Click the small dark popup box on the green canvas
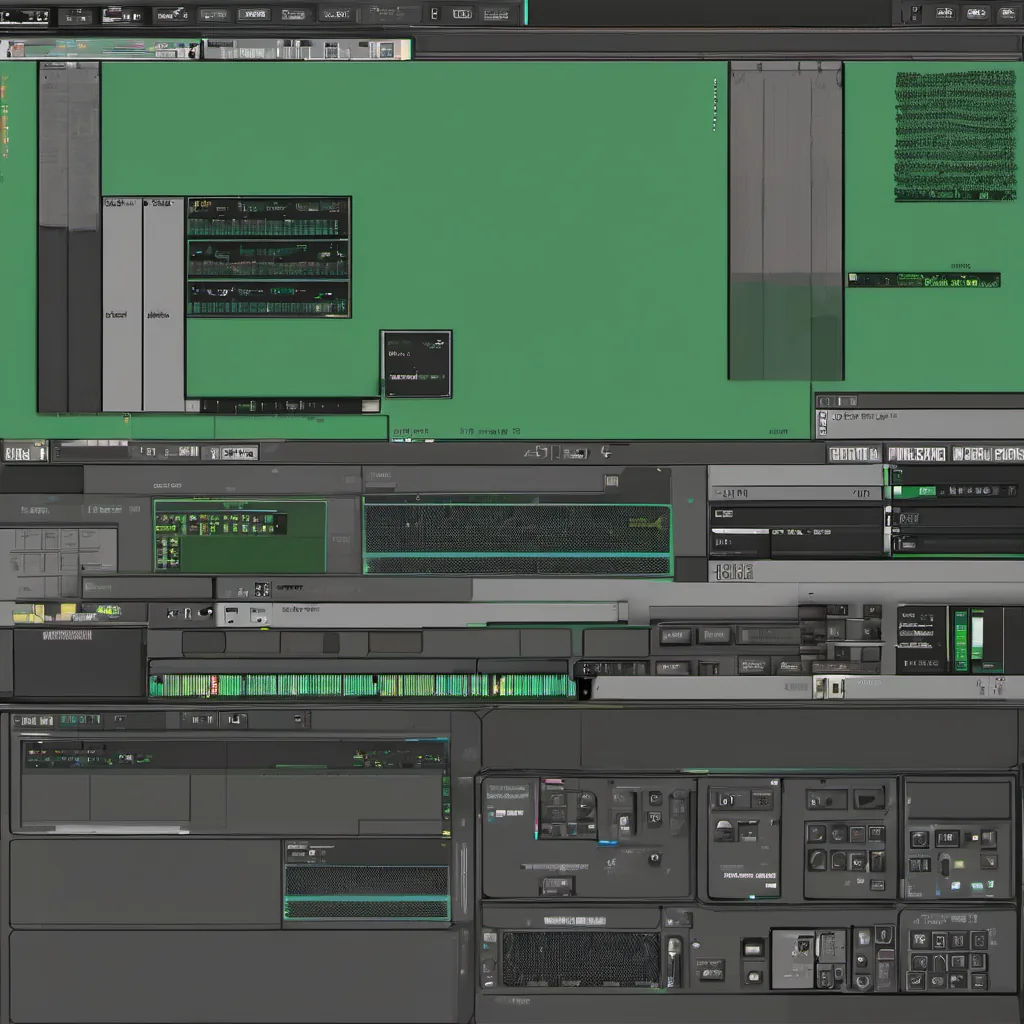Screen dimensions: 1024x1024 [416, 364]
